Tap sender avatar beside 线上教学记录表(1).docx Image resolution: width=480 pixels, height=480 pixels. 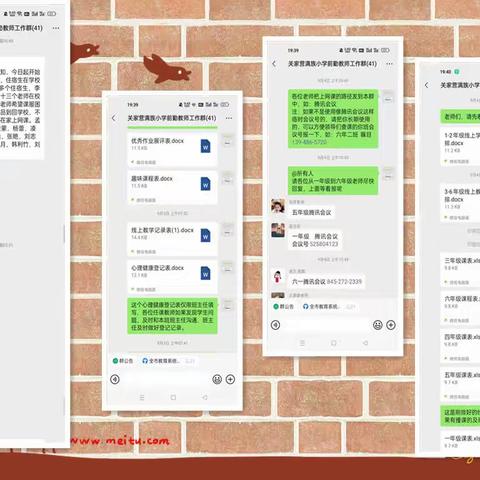tap(228, 229)
